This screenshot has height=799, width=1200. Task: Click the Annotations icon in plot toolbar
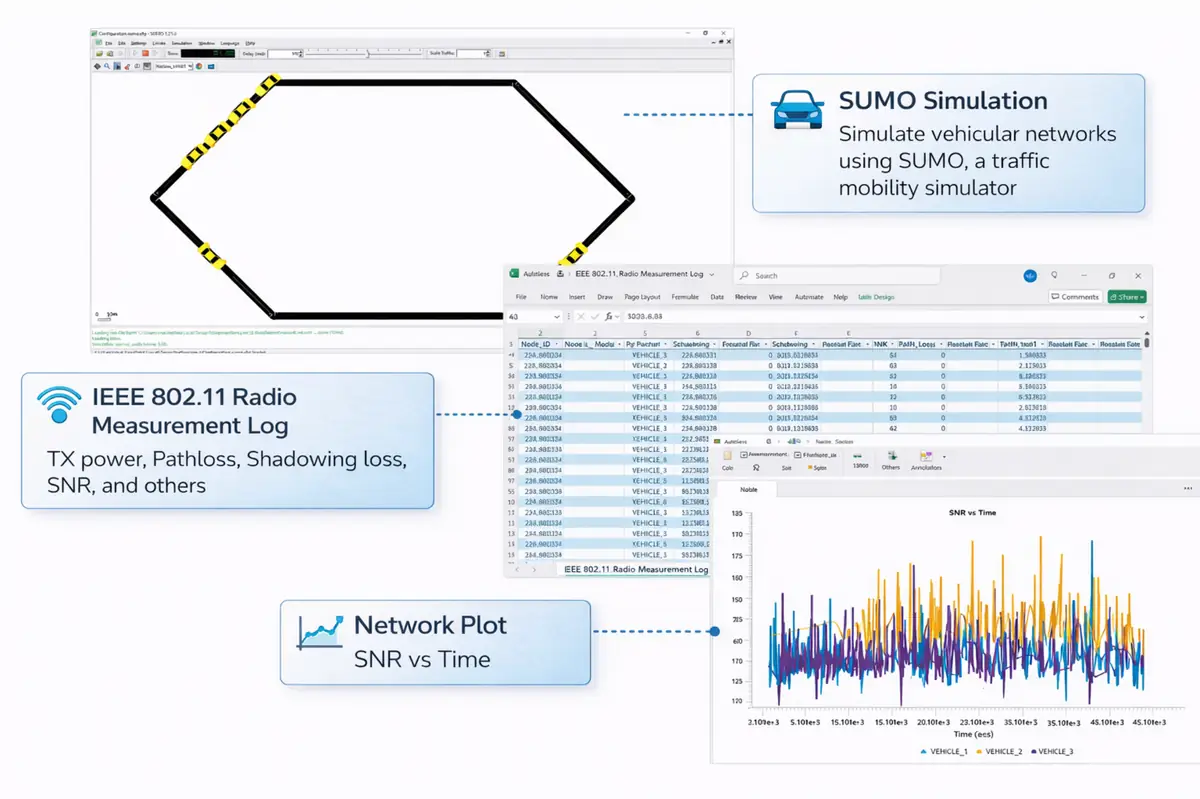(927, 457)
